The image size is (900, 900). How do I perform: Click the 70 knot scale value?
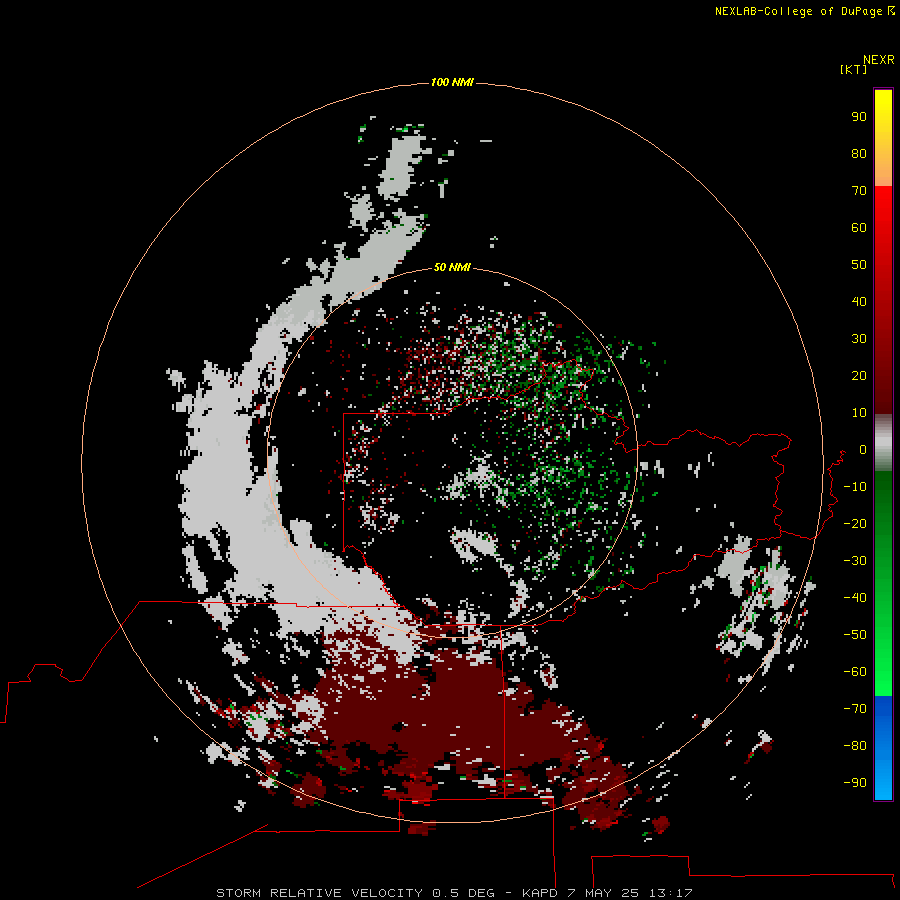859,191
